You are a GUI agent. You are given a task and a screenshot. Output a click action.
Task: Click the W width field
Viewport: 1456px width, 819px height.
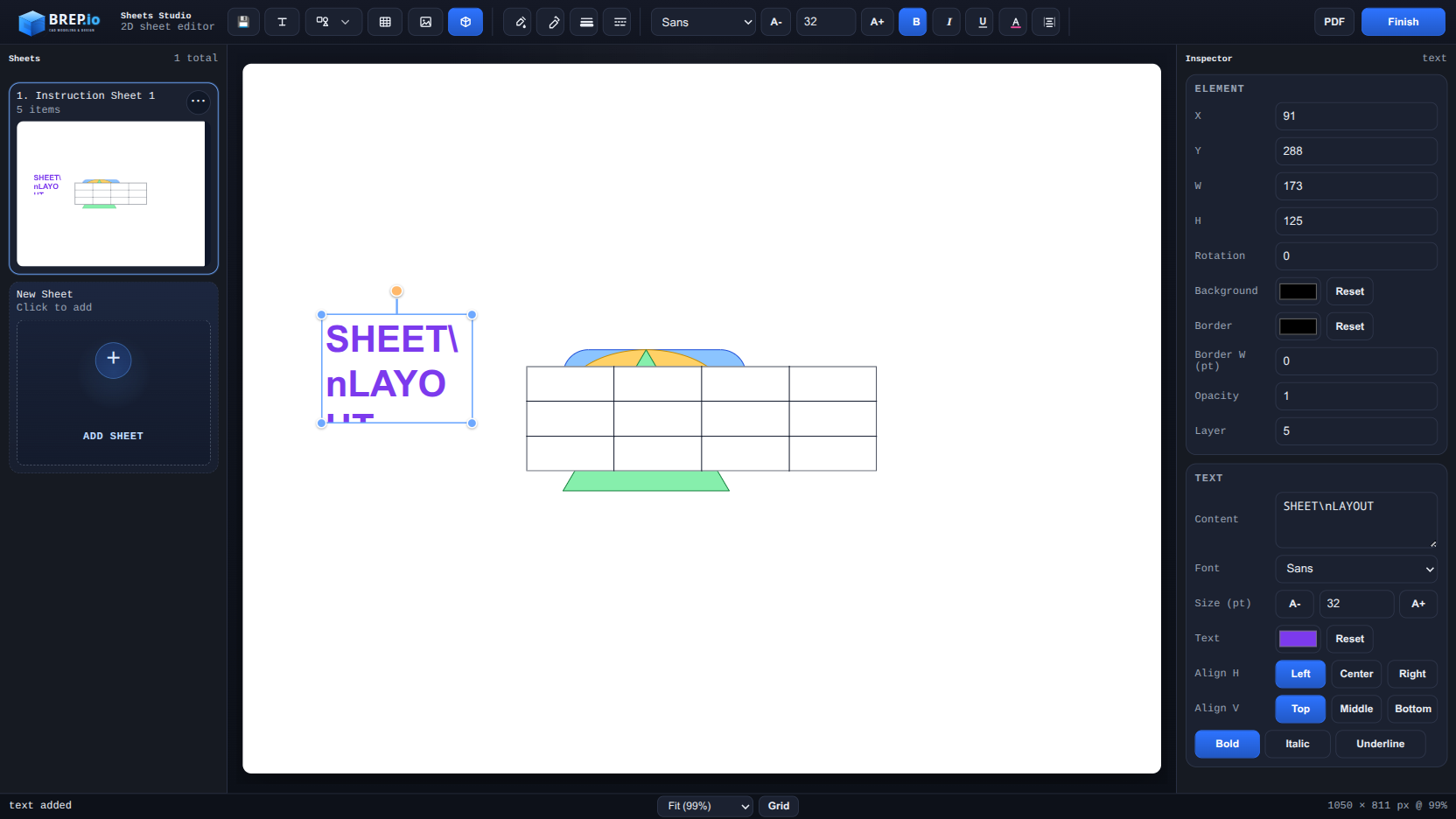pyautogui.click(x=1355, y=186)
